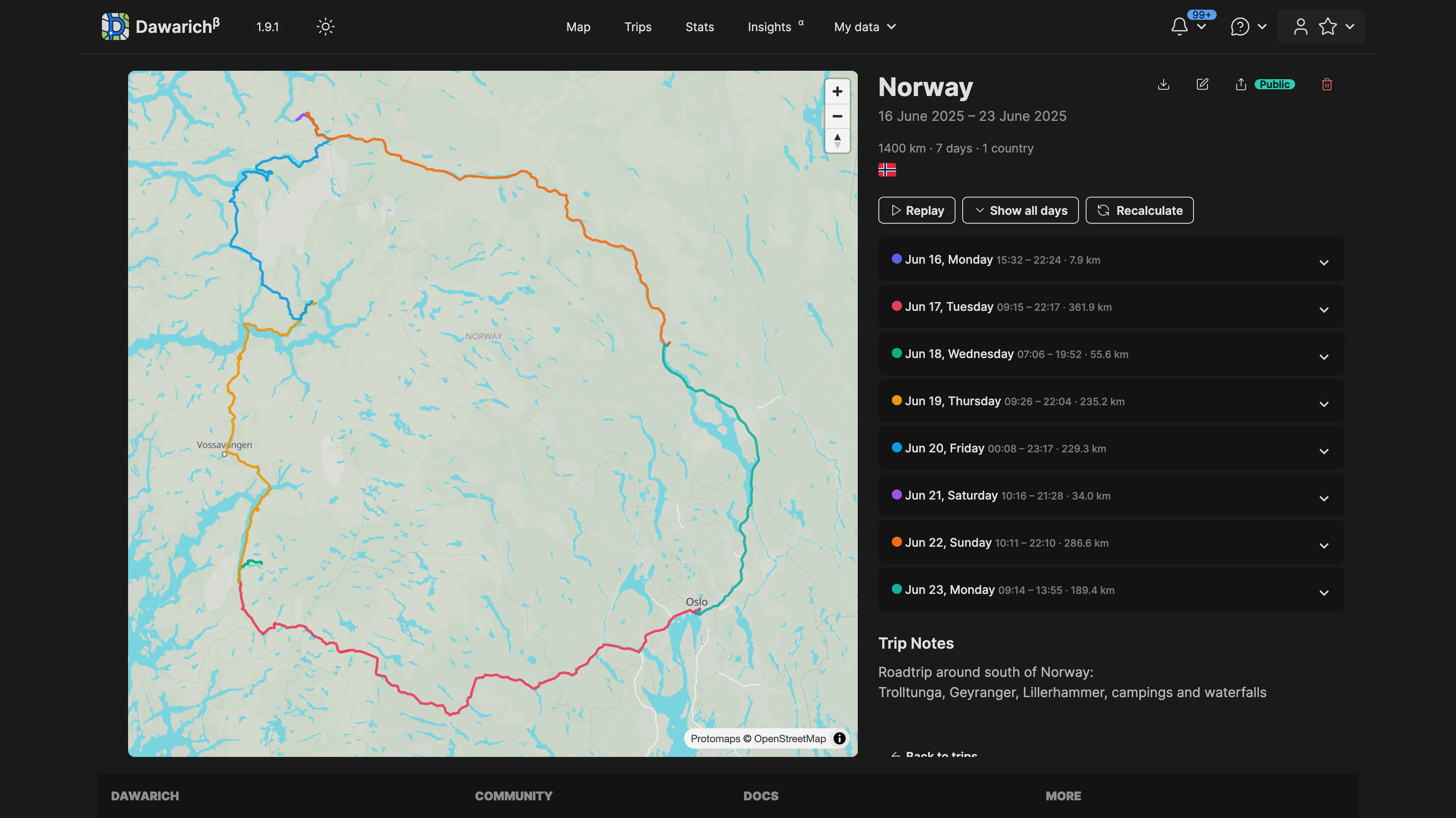Toggle the light/dark theme sun icon

click(326, 27)
